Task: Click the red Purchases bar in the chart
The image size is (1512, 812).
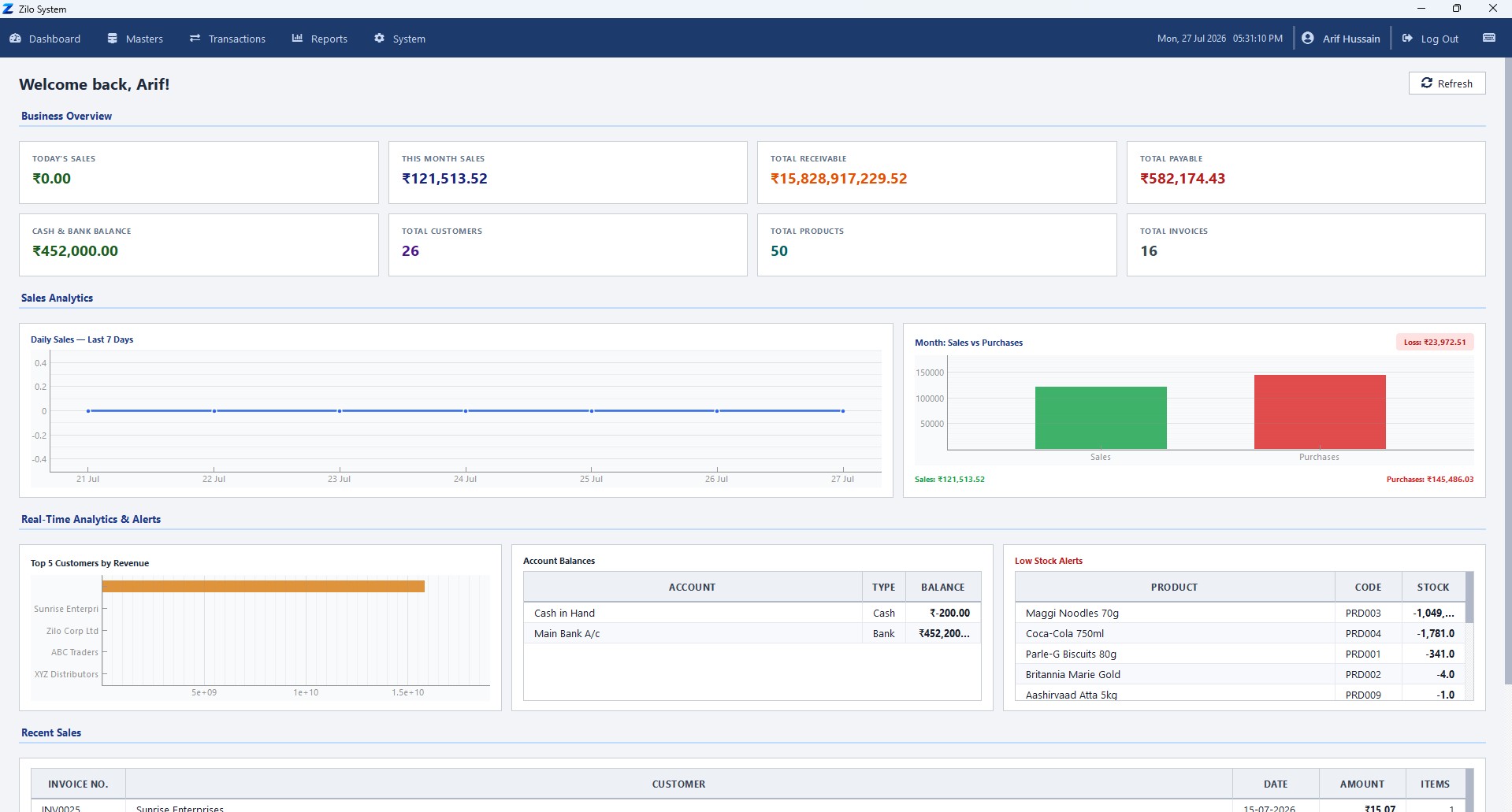Action: pos(1320,412)
